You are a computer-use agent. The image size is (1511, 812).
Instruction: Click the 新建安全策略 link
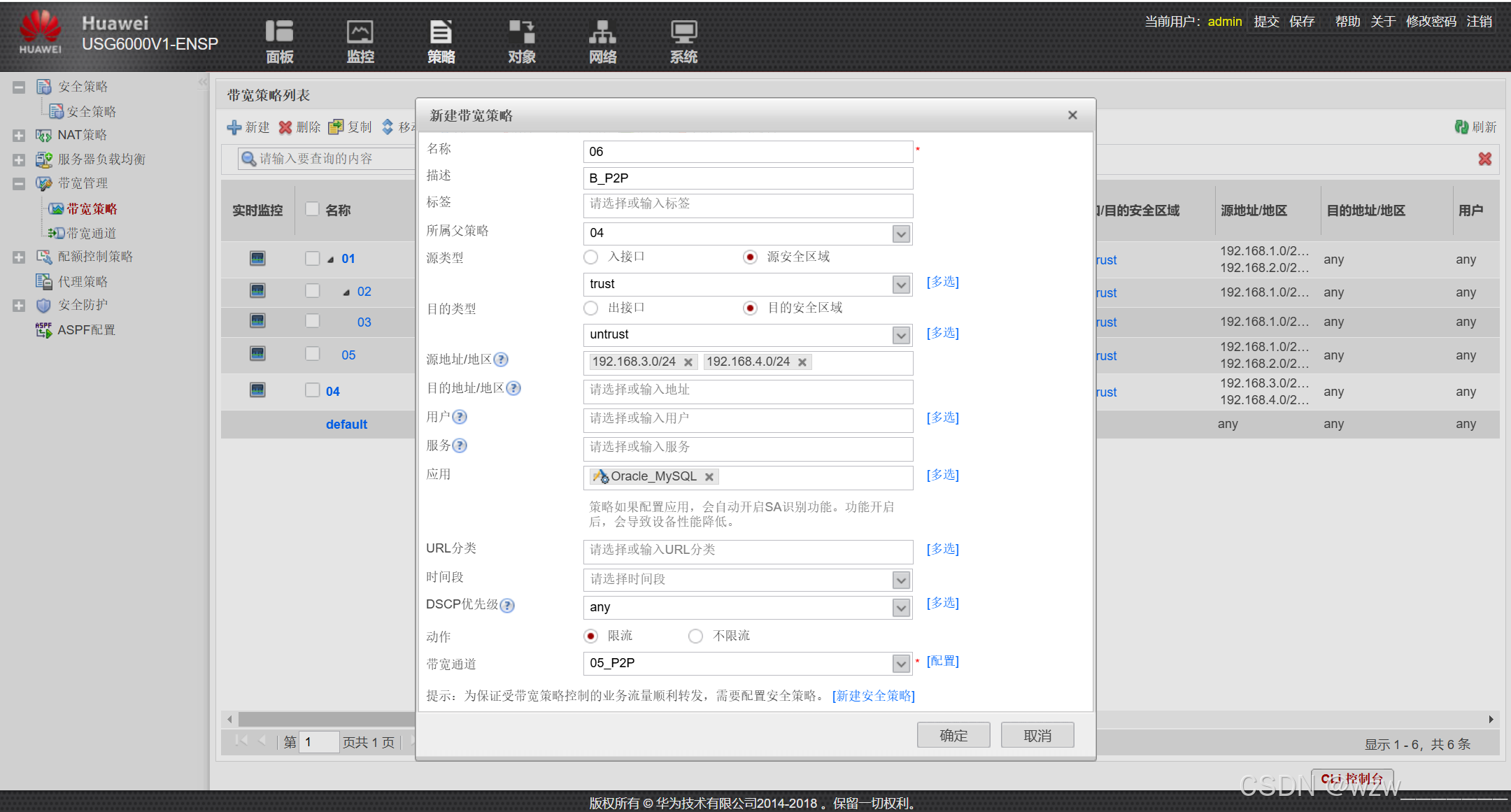pyautogui.click(x=873, y=696)
